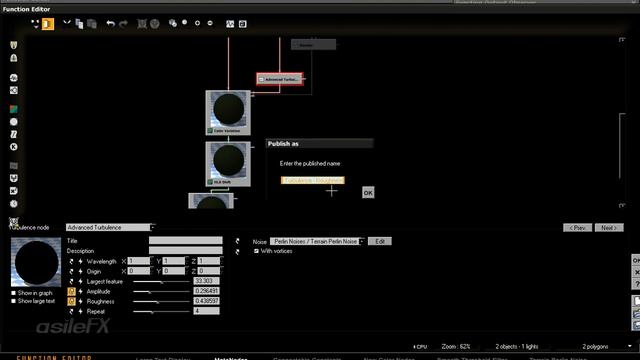Screen dimensions: 640x360
Task: Select the noise node icon in sidebar
Action: pyautogui.click(x=13, y=78)
